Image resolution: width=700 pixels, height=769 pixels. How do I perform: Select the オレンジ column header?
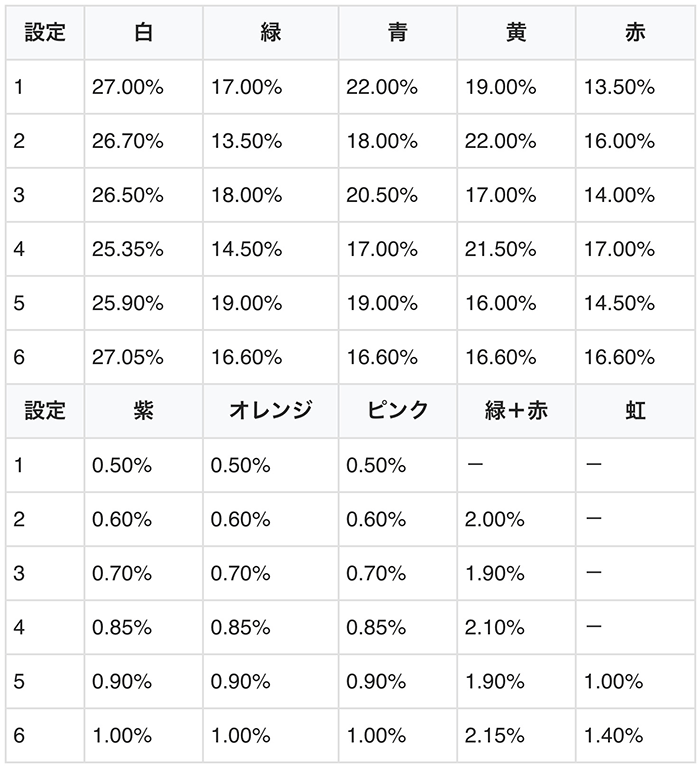click(x=270, y=410)
